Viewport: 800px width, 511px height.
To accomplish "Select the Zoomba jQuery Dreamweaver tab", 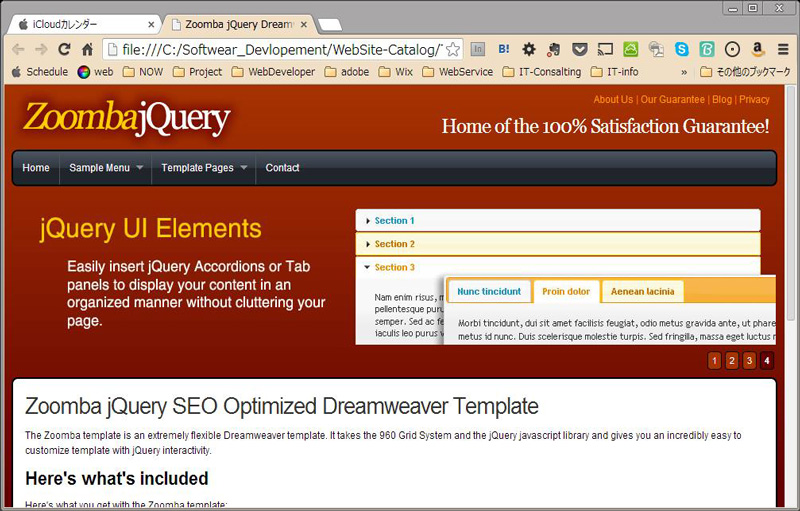I will (x=239, y=24).
